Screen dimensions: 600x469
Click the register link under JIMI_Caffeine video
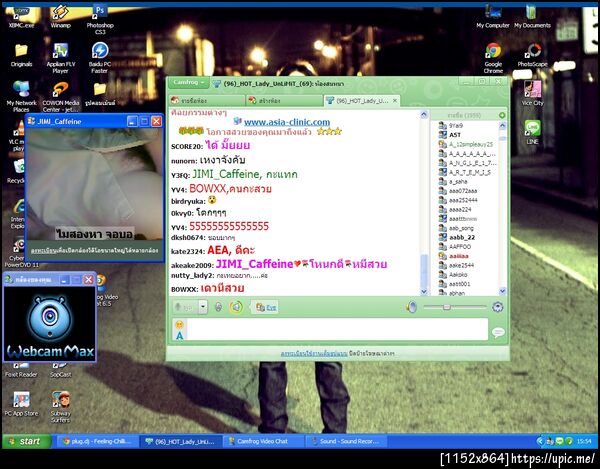coord(43,251)
